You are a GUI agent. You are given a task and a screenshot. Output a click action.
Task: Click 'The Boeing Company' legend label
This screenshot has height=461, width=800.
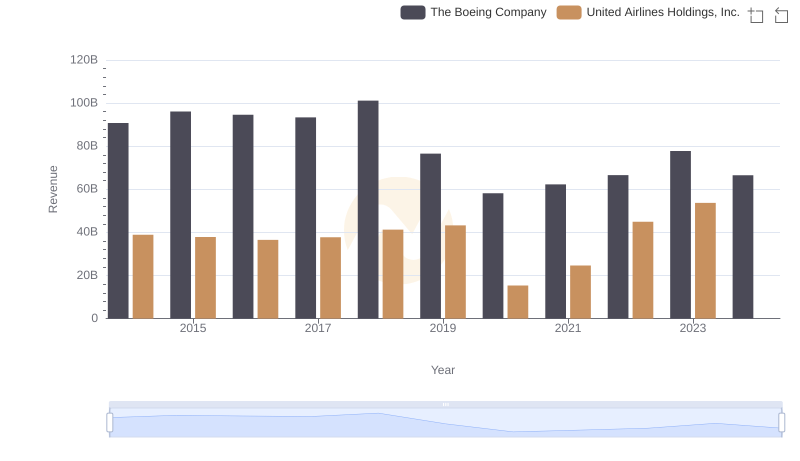pyautogui.click(x=488, y=12)
